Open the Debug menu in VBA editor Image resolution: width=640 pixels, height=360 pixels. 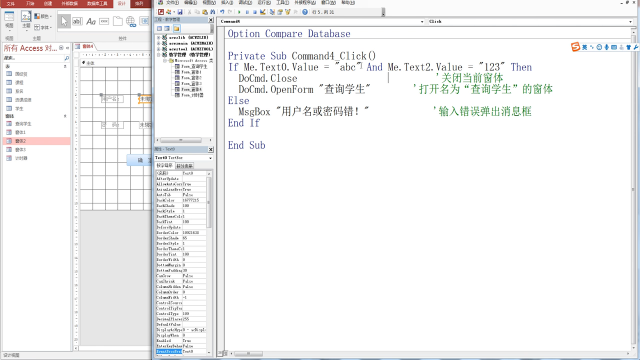(x=246, y=2)
